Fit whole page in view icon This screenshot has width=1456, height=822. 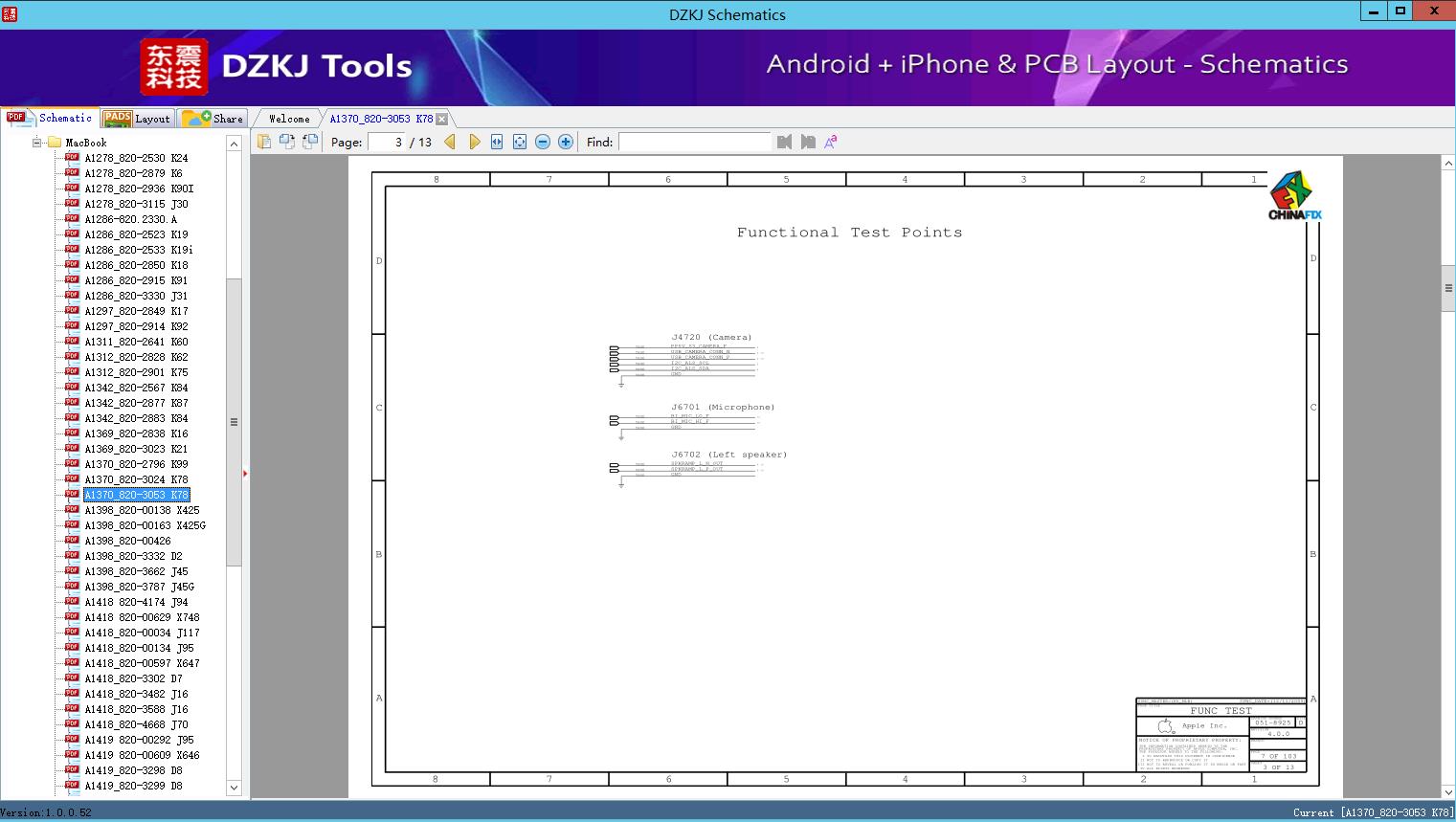coord(520,142)
